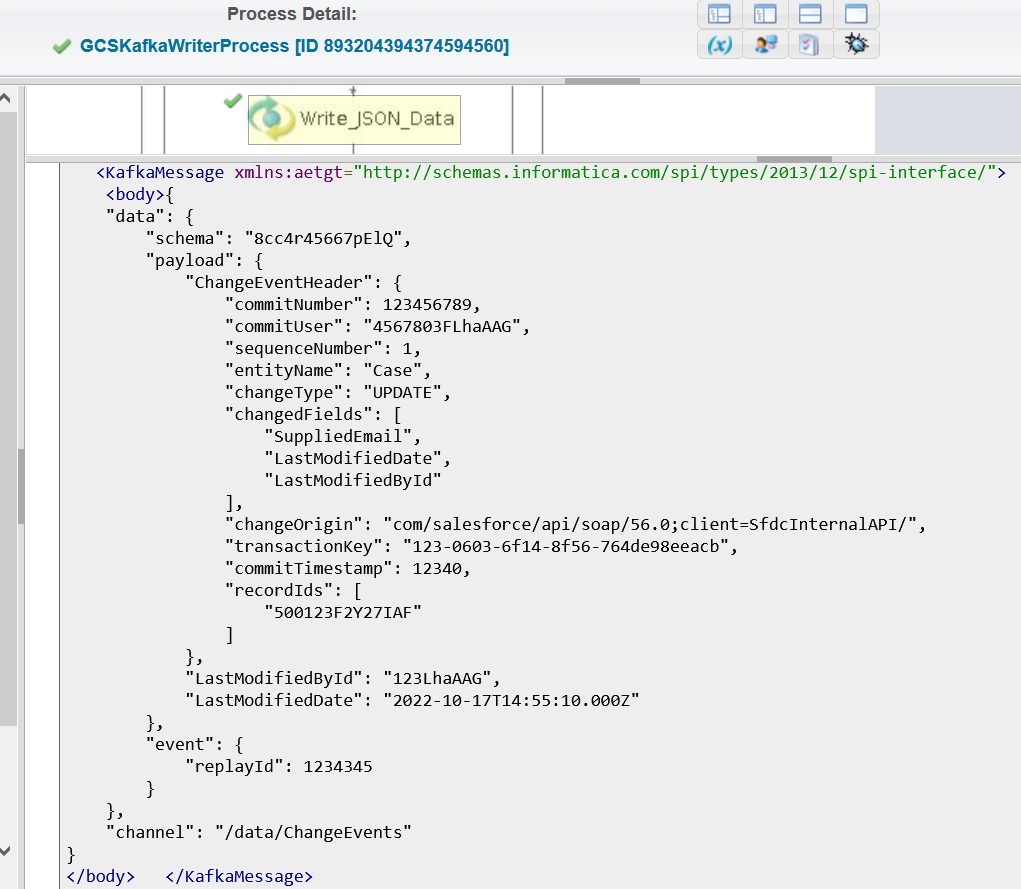Open the bug debug icon
Screen dimensions: 1021x889
(856, 44)
